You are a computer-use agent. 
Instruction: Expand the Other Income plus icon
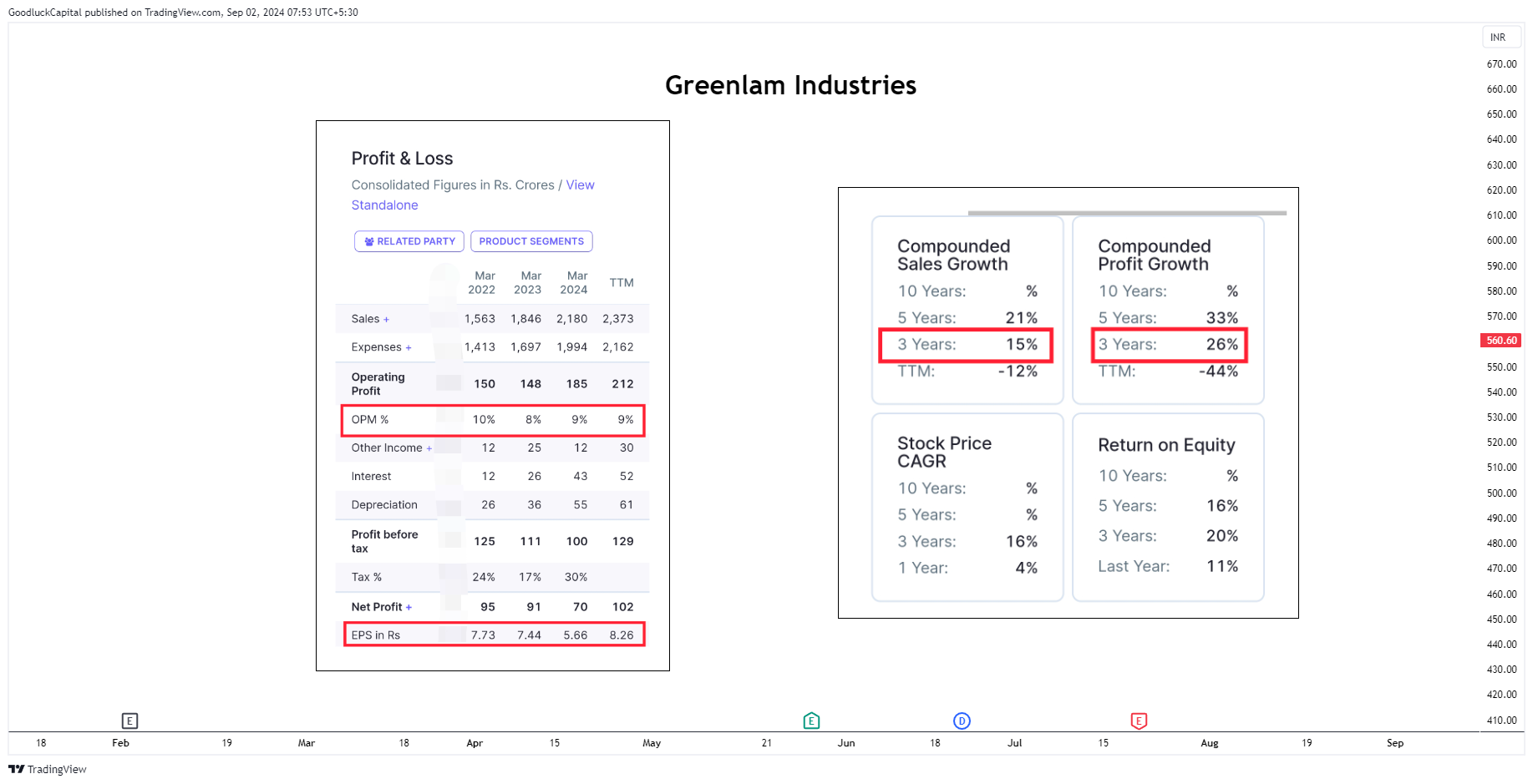[x=429, y=448]
